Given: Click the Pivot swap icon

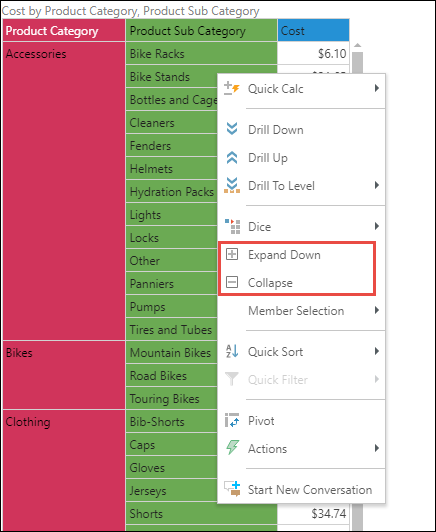Looking at the screenshot, I should 232,420.
